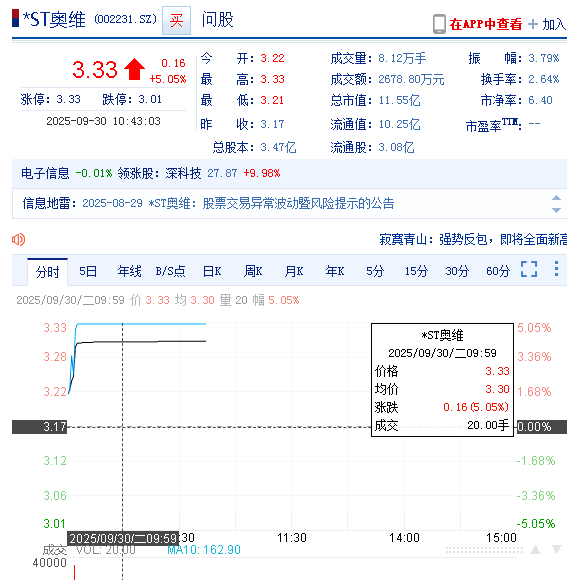Click the 寂寞青山 scrolling comment link
567x580 pixels.
tap(473, 240)
